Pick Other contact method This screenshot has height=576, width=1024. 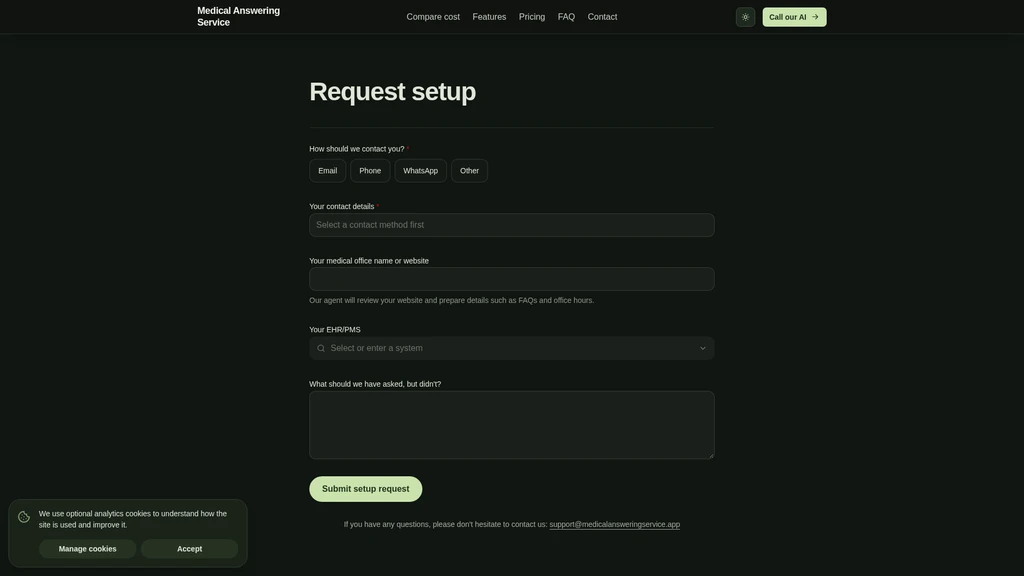(x=469, y=170)
